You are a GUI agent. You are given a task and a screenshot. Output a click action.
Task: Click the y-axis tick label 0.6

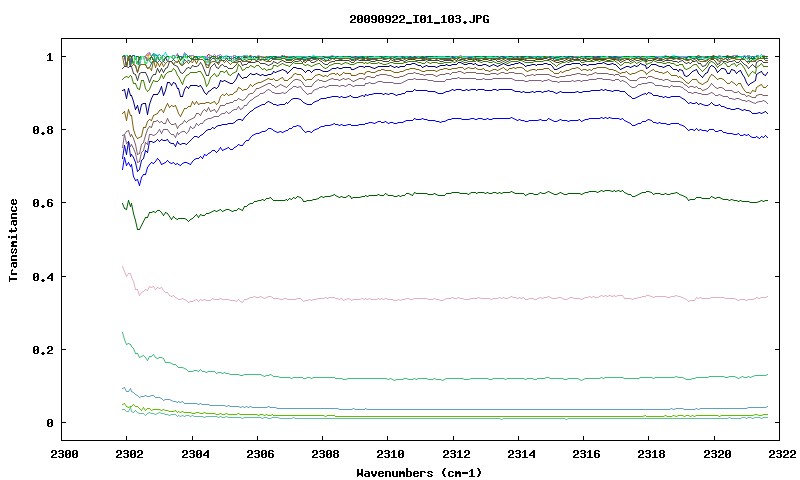click(x=43, y=203)
